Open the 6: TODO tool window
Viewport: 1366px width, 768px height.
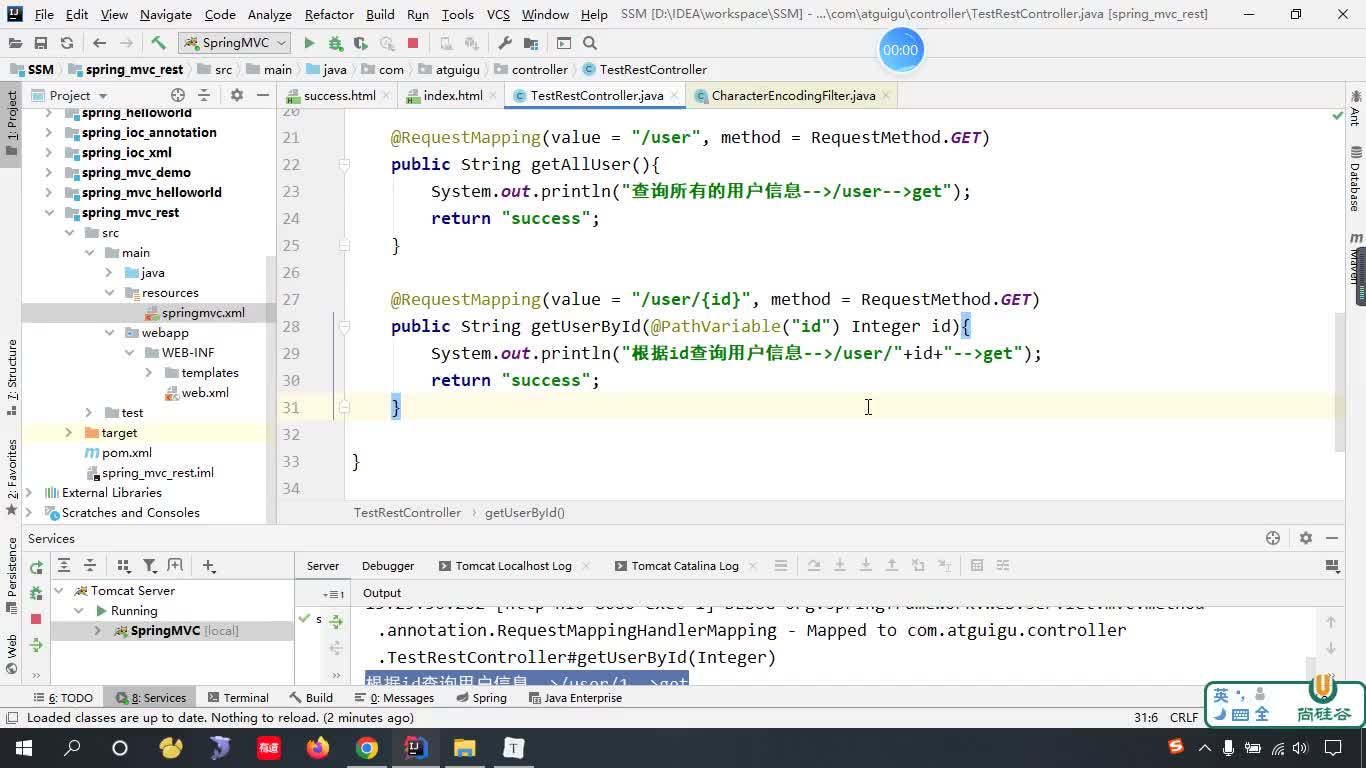click(x=63, y=698)
